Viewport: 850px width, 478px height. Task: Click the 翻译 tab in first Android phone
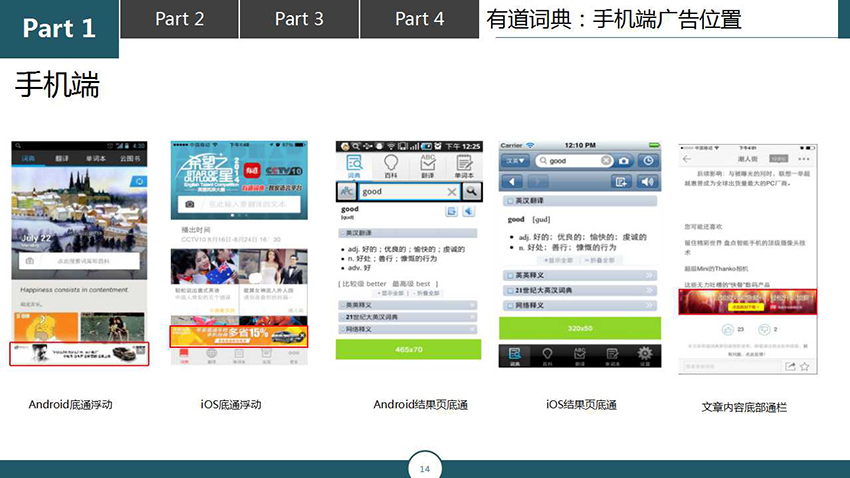pos(62,159)
